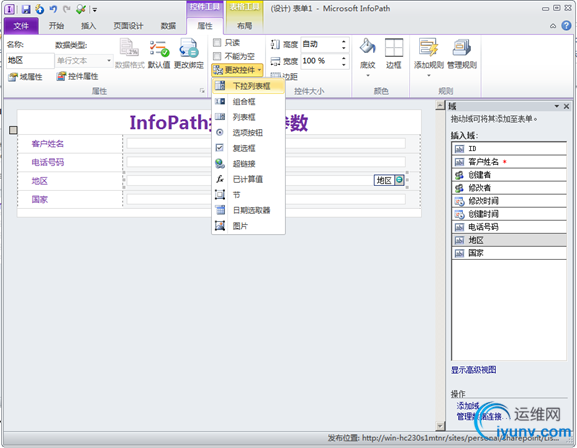This screenshot has width=577, height=448.
Task: Select the 客户姓名 field in fields list
Action: [x=509, y=162]
